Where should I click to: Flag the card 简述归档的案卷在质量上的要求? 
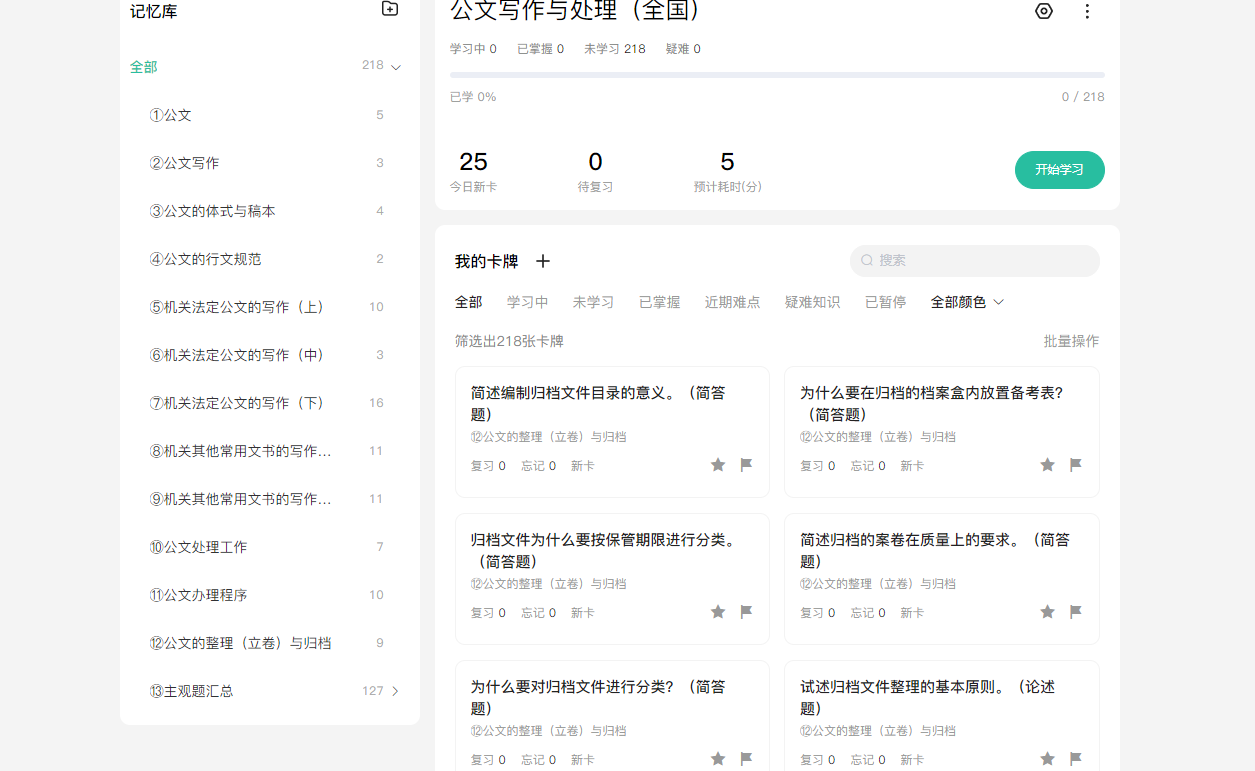point(1076,612)
